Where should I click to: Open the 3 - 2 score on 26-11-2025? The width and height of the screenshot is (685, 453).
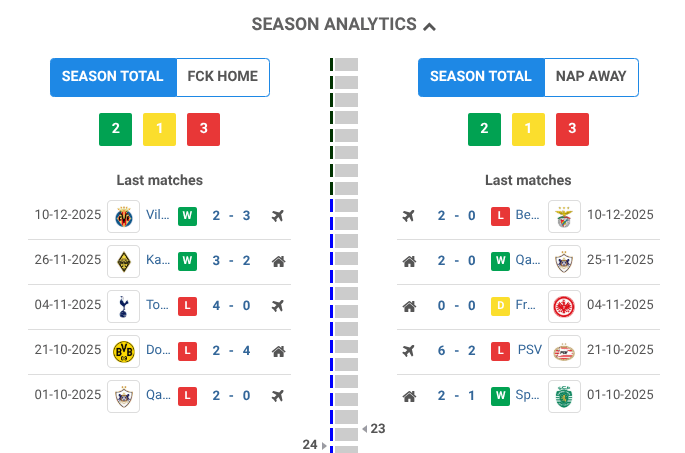point(231,261)
